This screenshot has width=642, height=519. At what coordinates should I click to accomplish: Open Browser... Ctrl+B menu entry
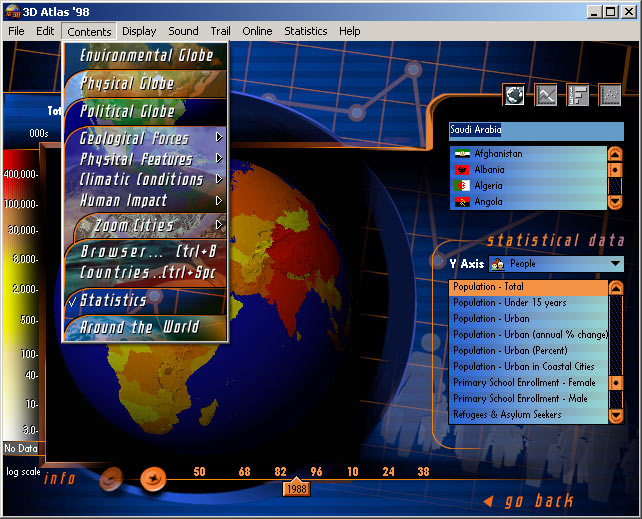[145, 251]
